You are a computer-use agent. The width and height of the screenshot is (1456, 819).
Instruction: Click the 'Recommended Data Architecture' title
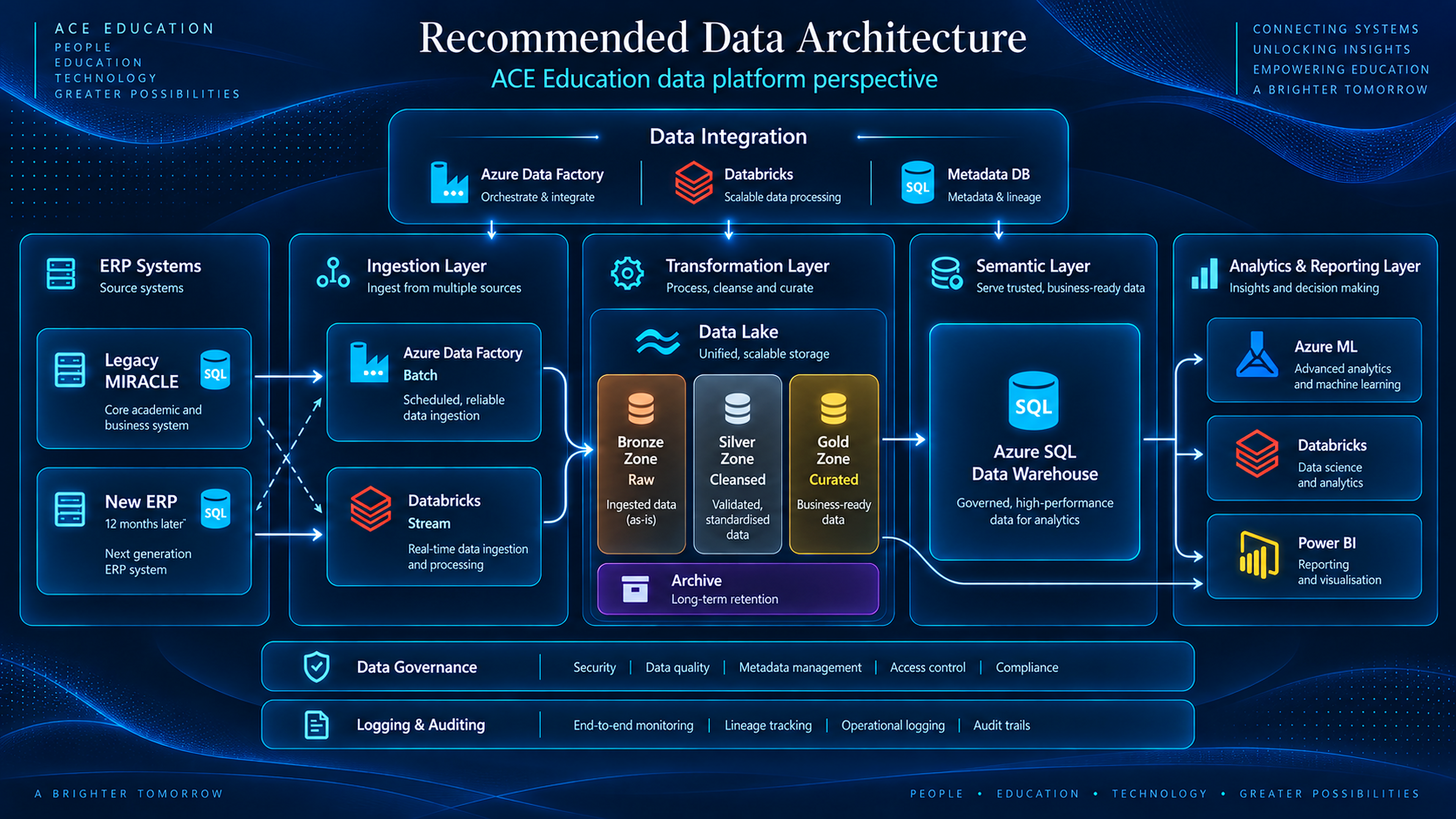722,37
